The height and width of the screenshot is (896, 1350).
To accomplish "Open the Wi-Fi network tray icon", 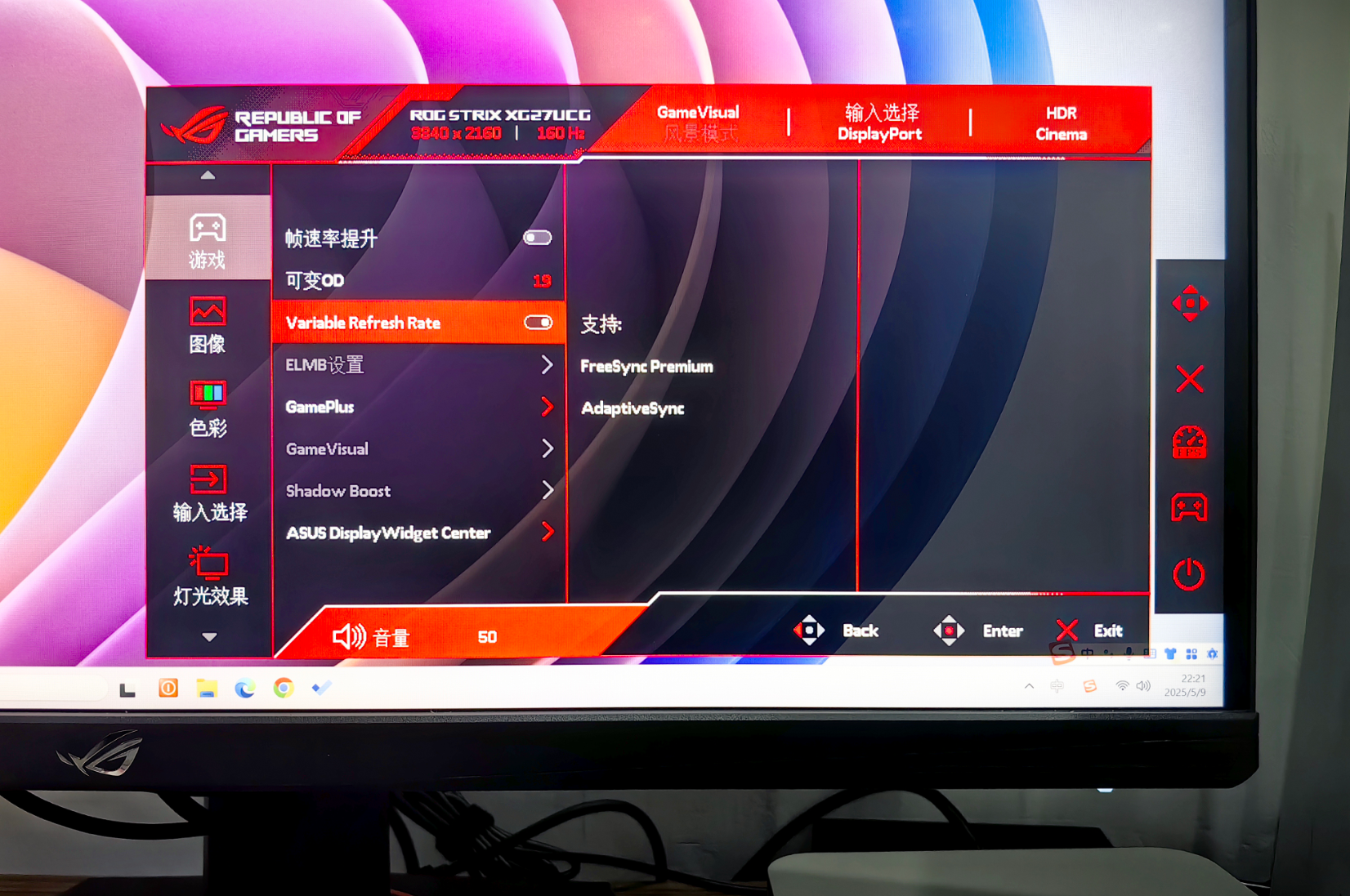I will pos(1123,686).
